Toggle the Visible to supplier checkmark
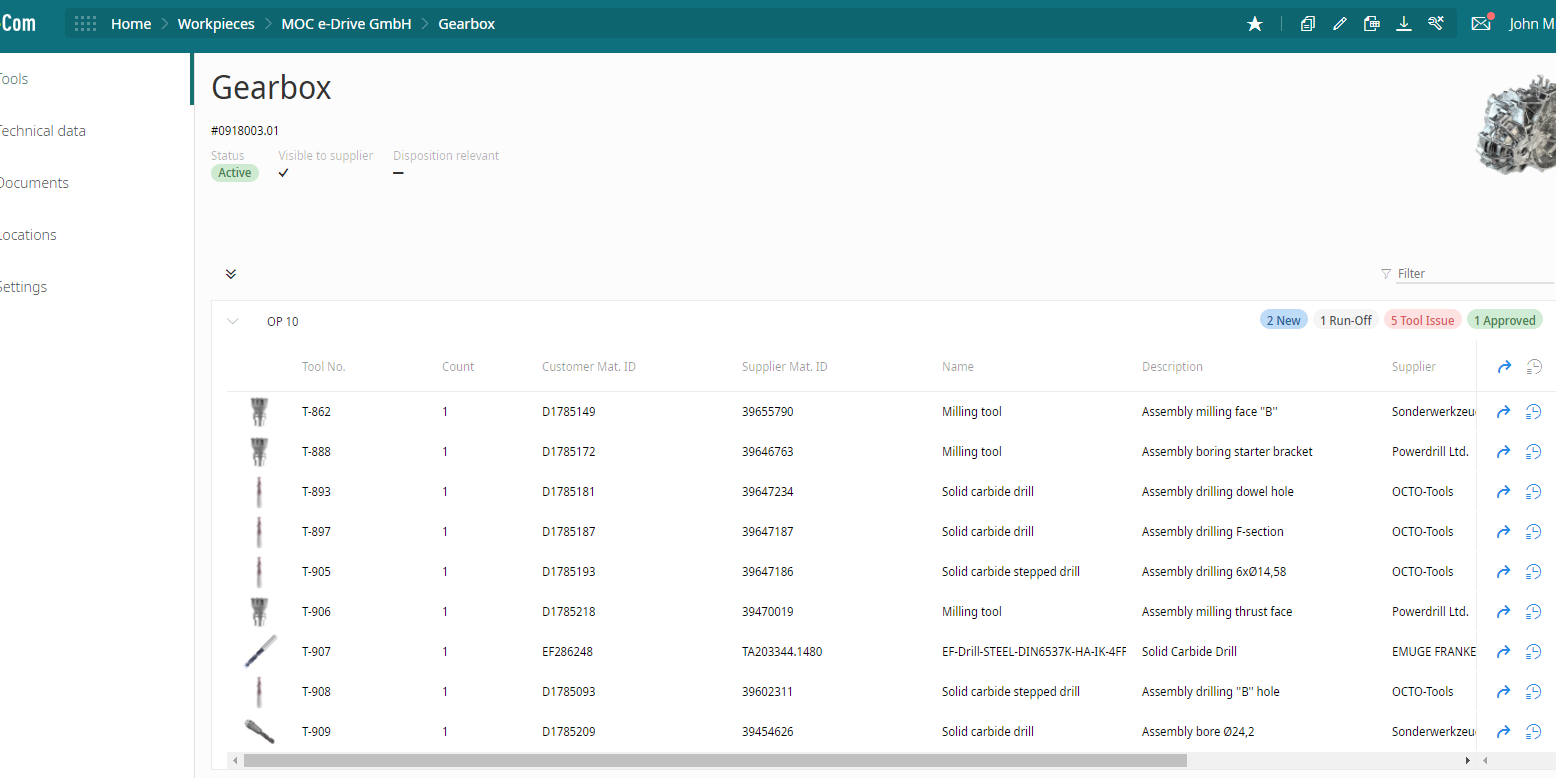Viewport: 1556px width, 778px height. click(283, 172)
